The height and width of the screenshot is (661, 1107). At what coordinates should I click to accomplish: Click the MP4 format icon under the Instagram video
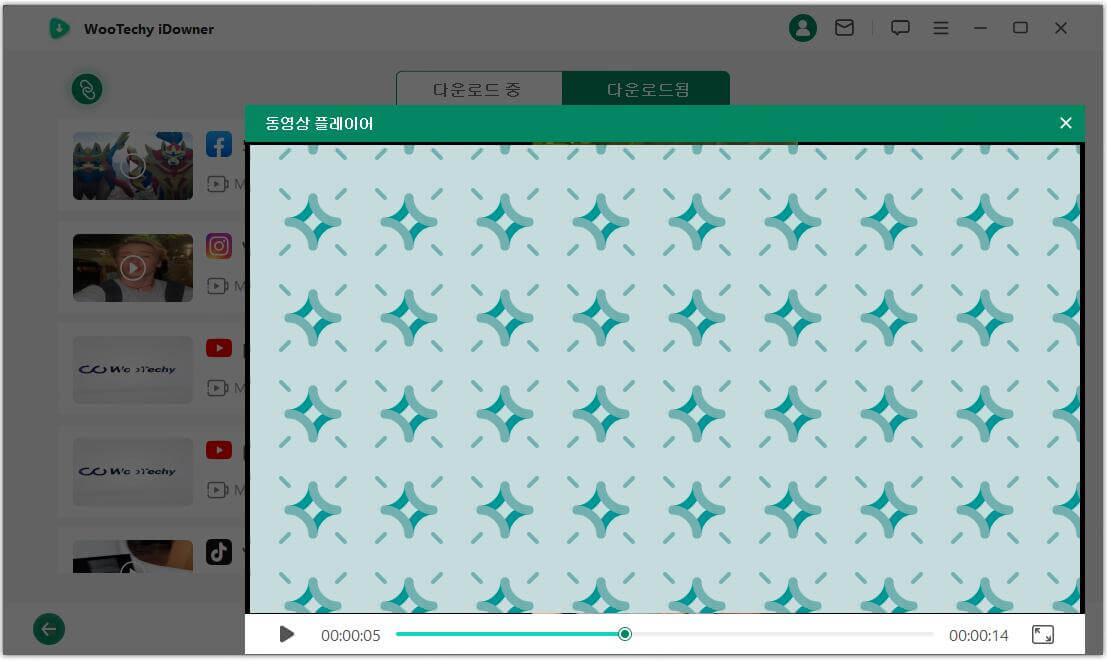point(218,286)
